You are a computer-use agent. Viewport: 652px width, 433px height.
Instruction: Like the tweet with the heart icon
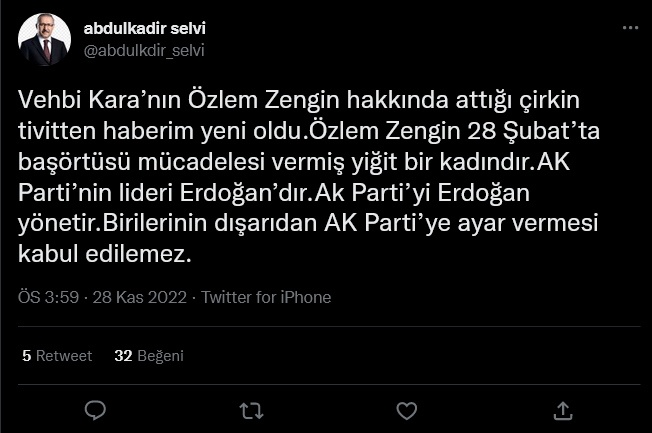(406, 410)
